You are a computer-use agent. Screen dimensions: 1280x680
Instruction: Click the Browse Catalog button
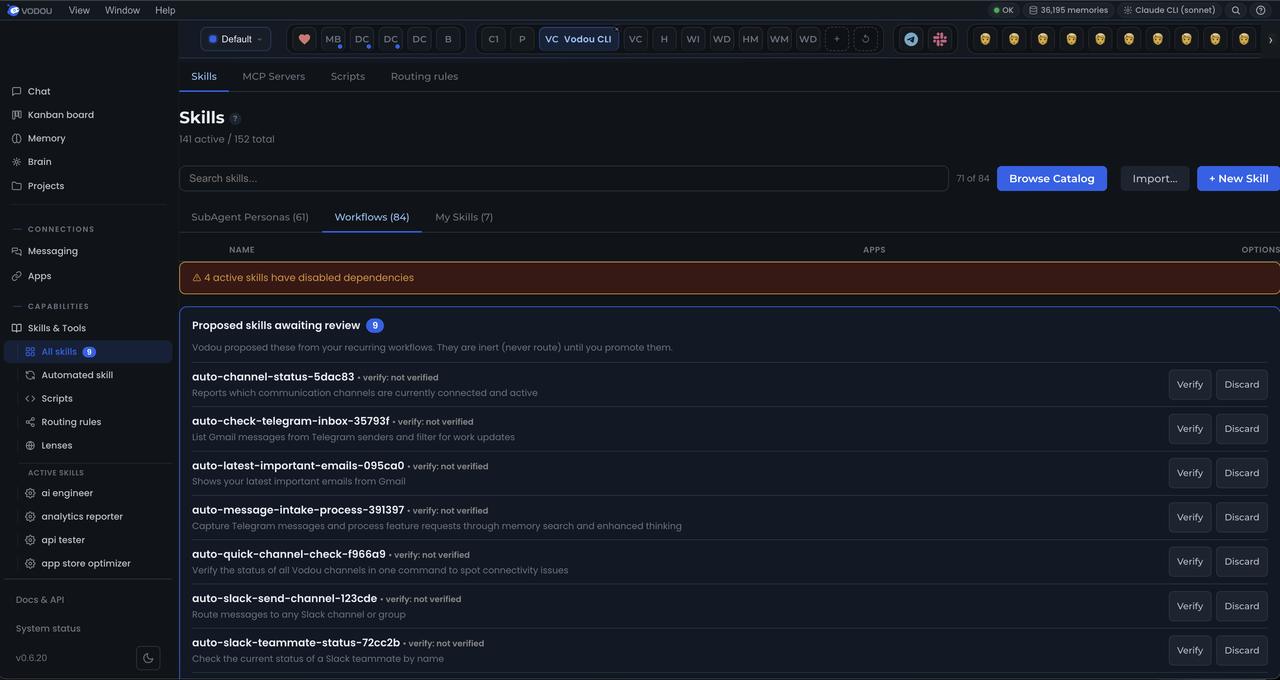coord(1052,178)
